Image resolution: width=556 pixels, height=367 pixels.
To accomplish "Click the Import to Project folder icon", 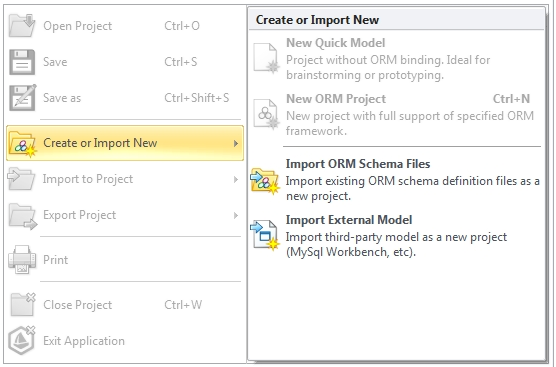I will 21,179.
